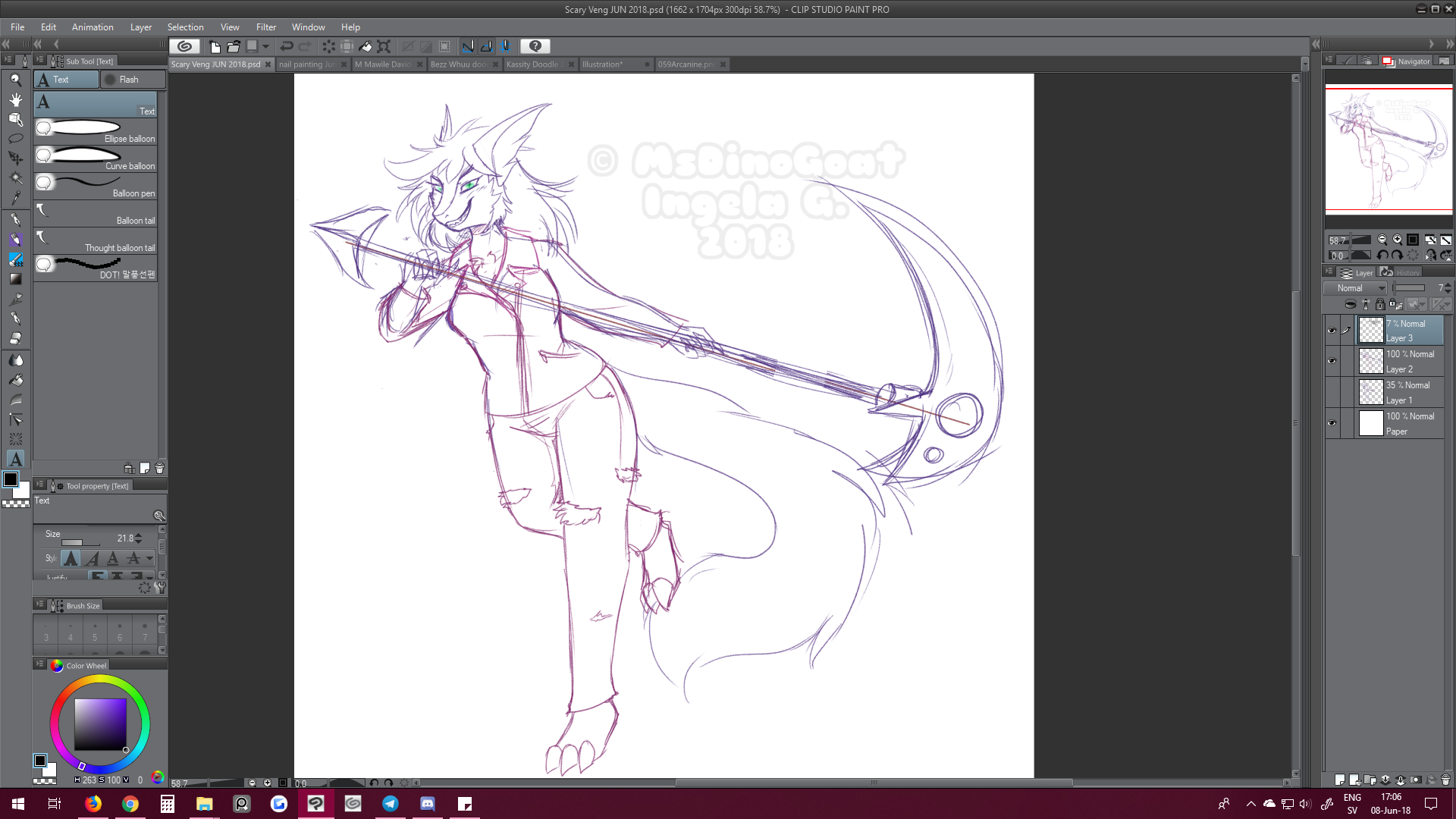Screen dimensions: 1456x819
Task: Open the help question mark button
Action: tap(535, 46)
